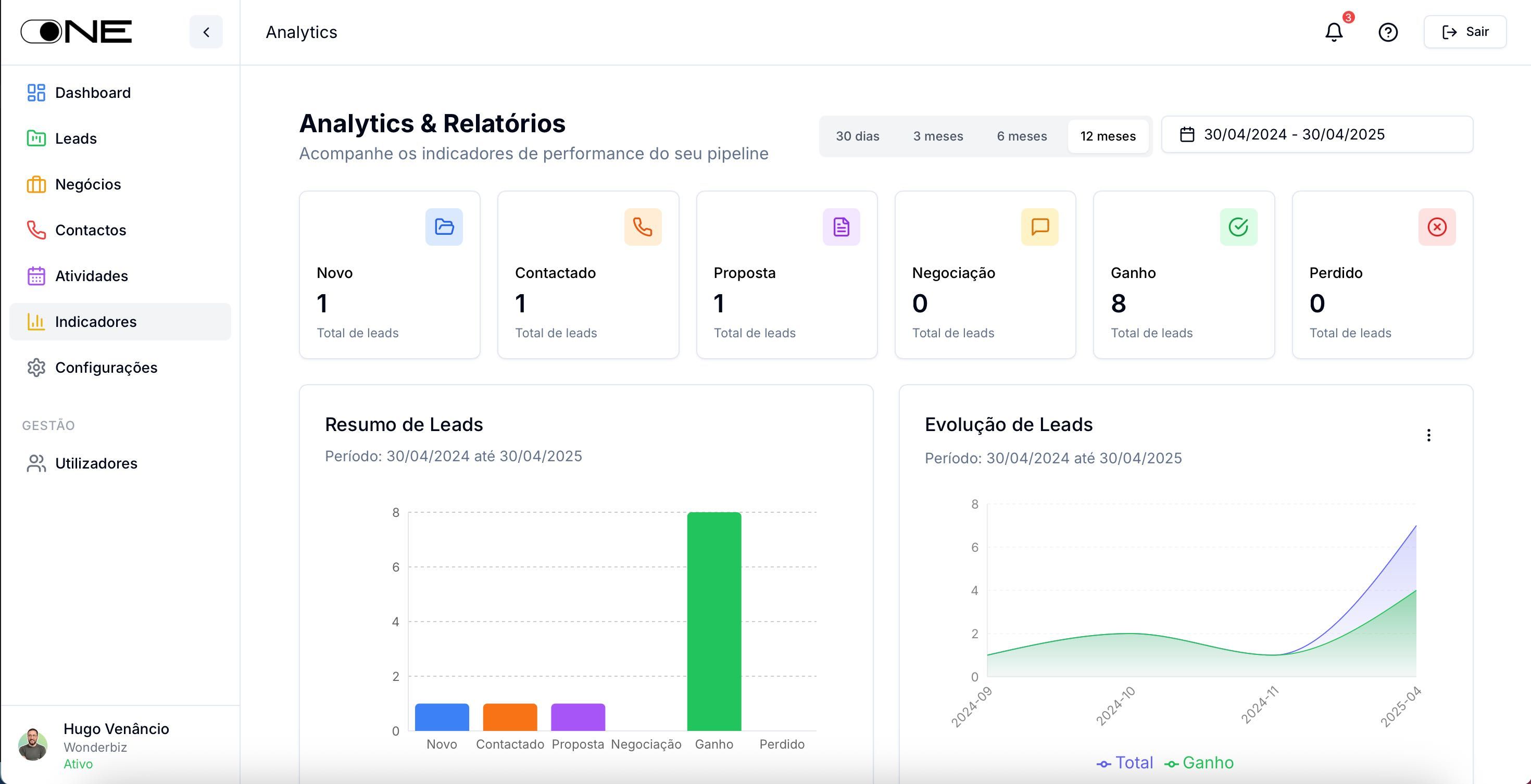
Task: Go to the Leads menu item
Action: (120, 138)
